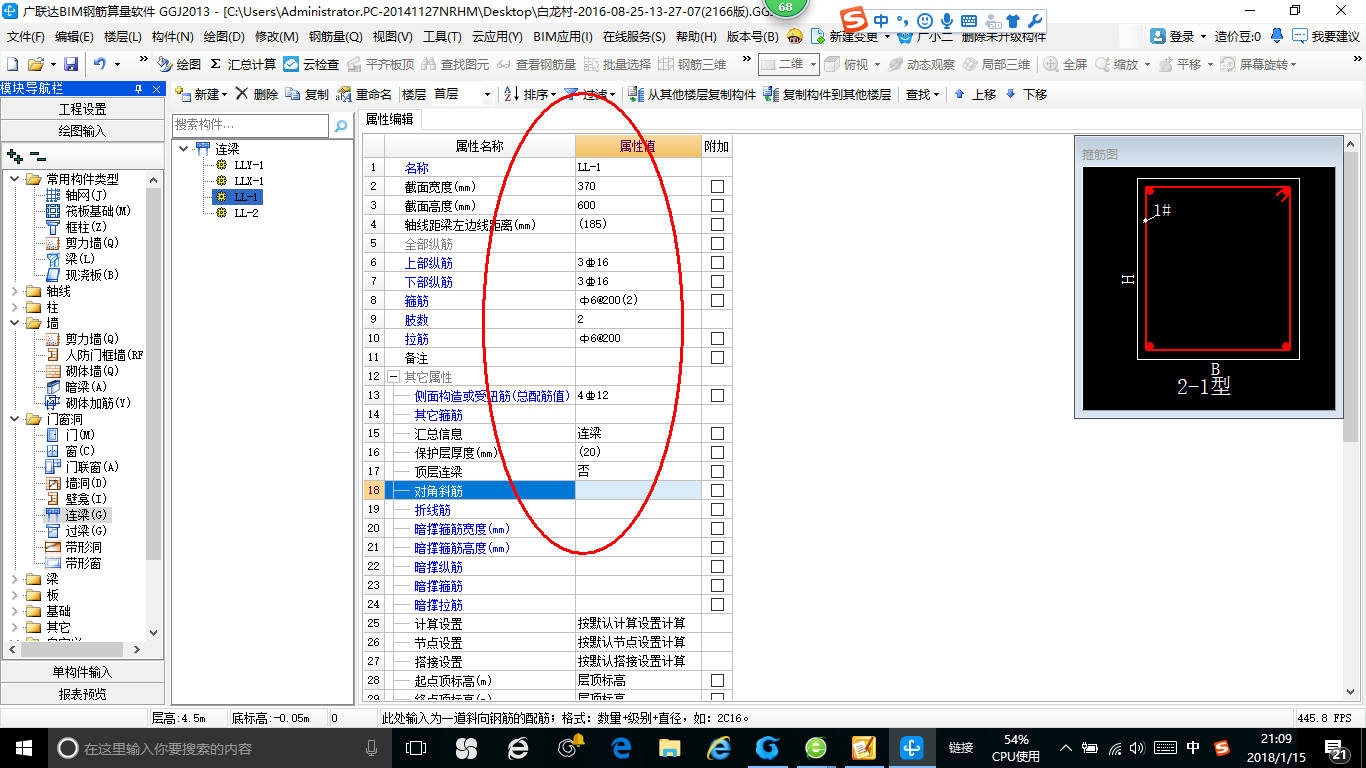This screenshot has height=768, width=1366.
Task: Toggle 附加 checkbox for 上部纵筋 row
Action: coord(717,263)
